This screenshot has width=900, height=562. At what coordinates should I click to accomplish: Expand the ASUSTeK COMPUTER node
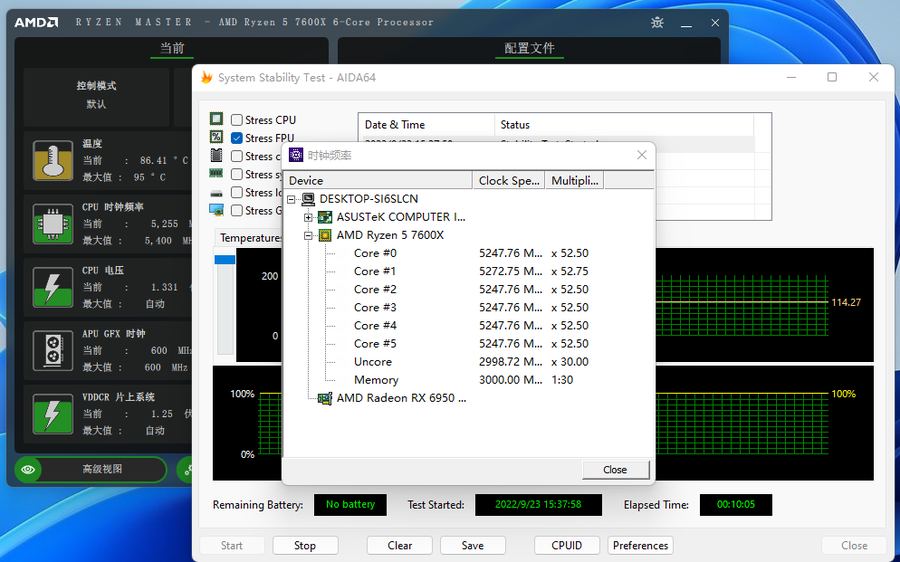point(309,217)
